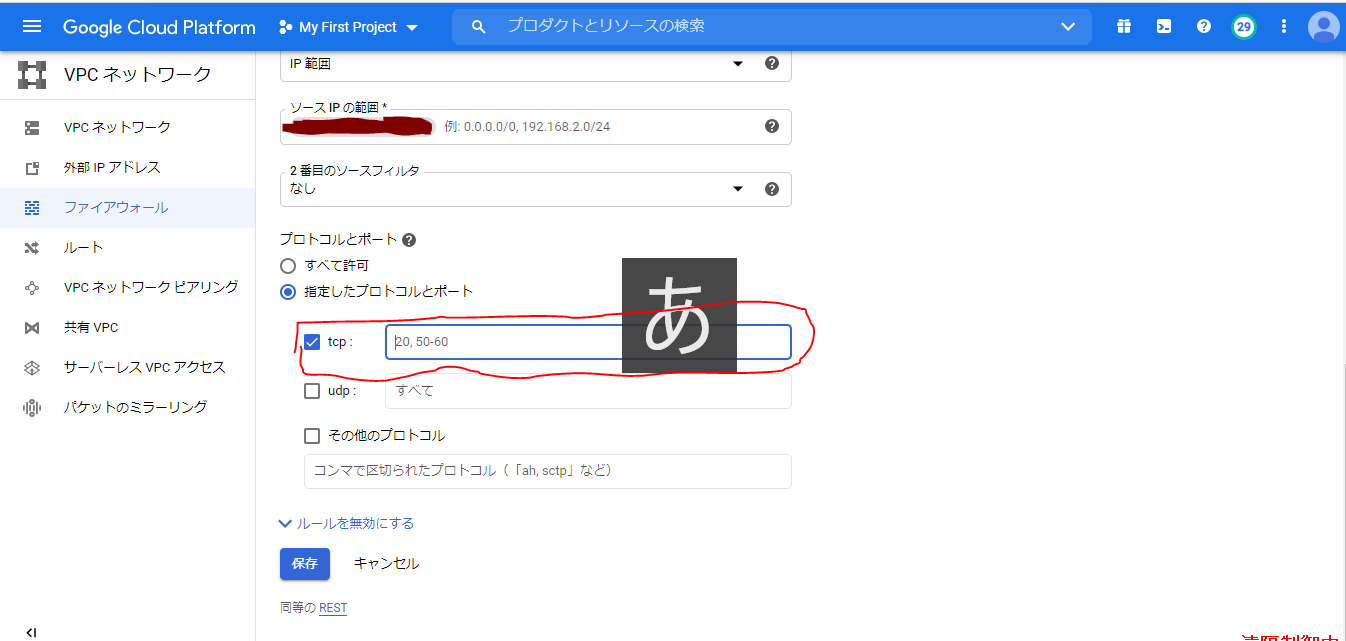Open the IP 範囲 dropdown
1346x641 pixels.
(x=737, y=62)
